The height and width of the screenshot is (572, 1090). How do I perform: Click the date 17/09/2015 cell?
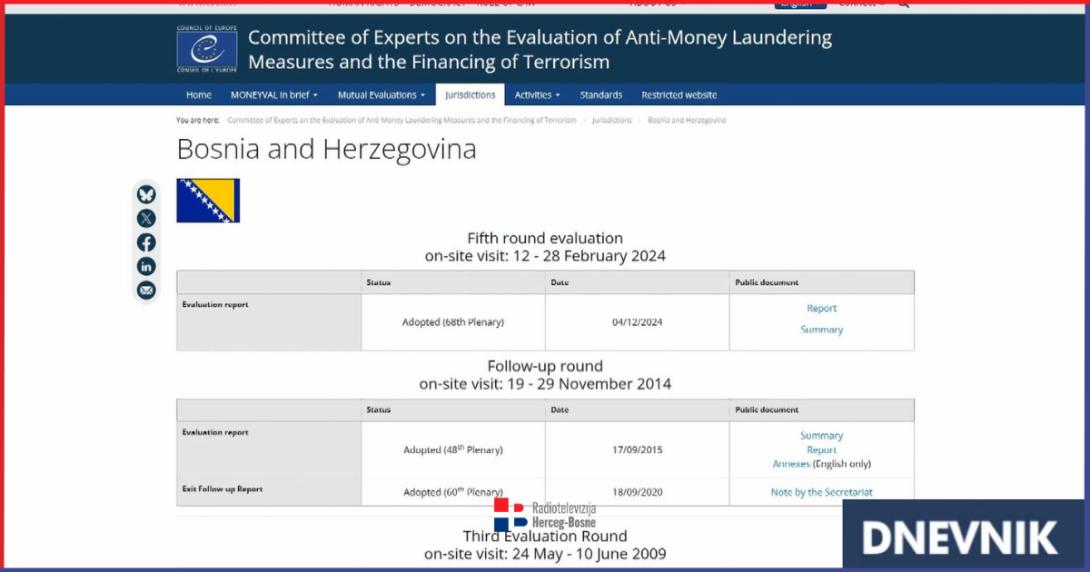(x=637, y=450)
